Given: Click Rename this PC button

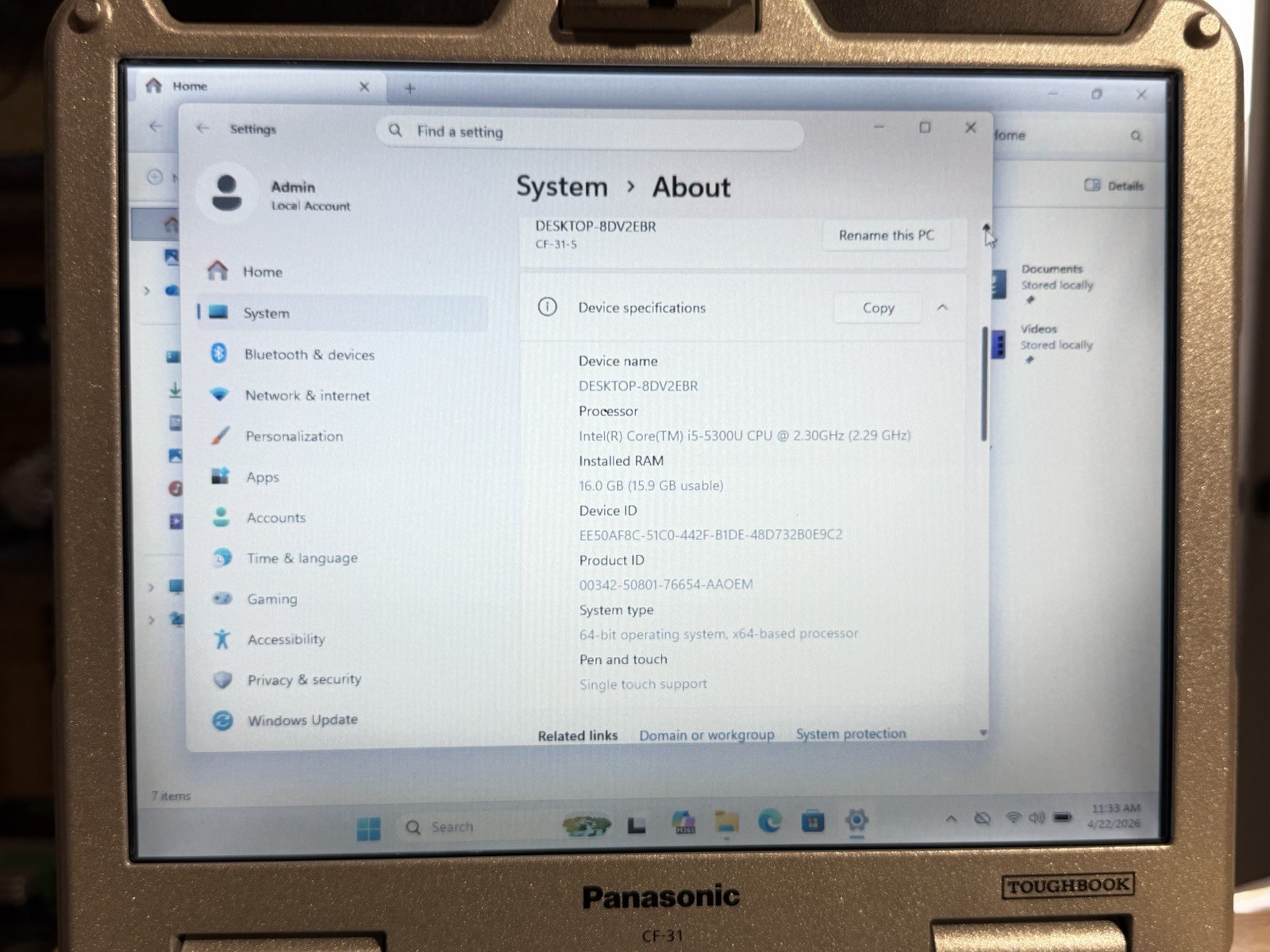Looking at the screenshot, I should (886, 235).
